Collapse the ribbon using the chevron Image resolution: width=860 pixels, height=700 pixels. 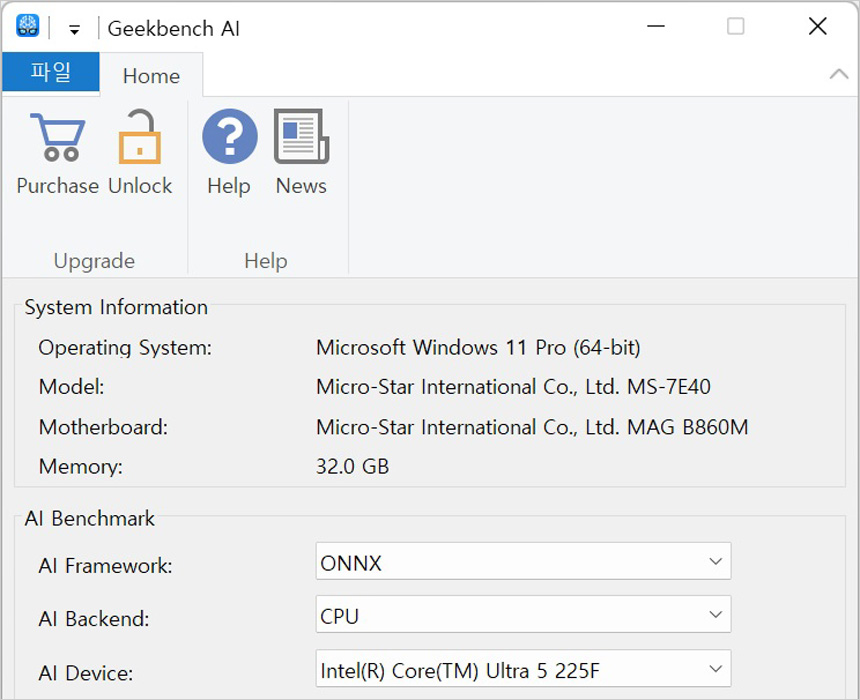click(x=839, y=75)
